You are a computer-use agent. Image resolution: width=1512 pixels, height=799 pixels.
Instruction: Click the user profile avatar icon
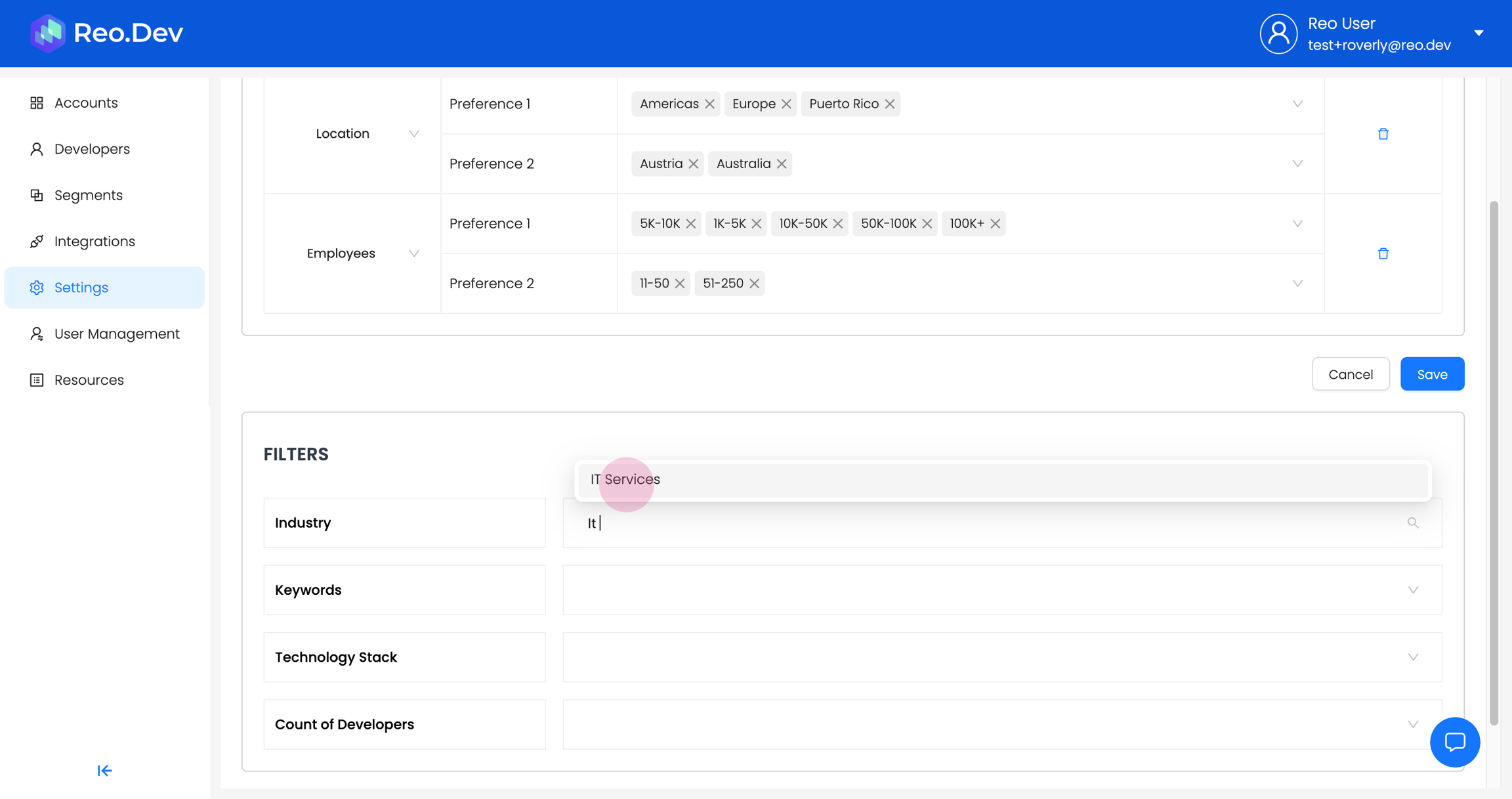click(1278, 33)
